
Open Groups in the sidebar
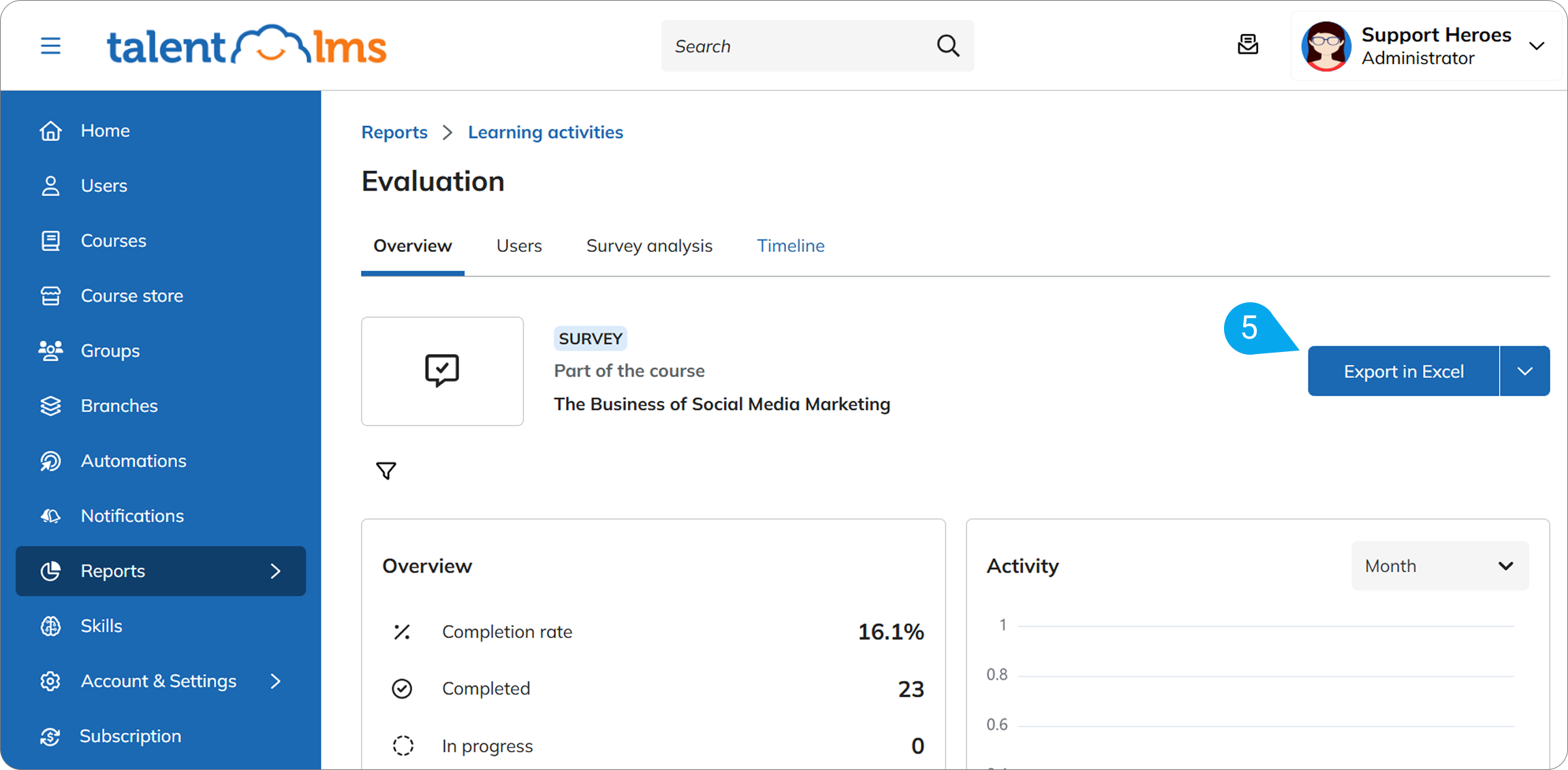coord(161,351)
